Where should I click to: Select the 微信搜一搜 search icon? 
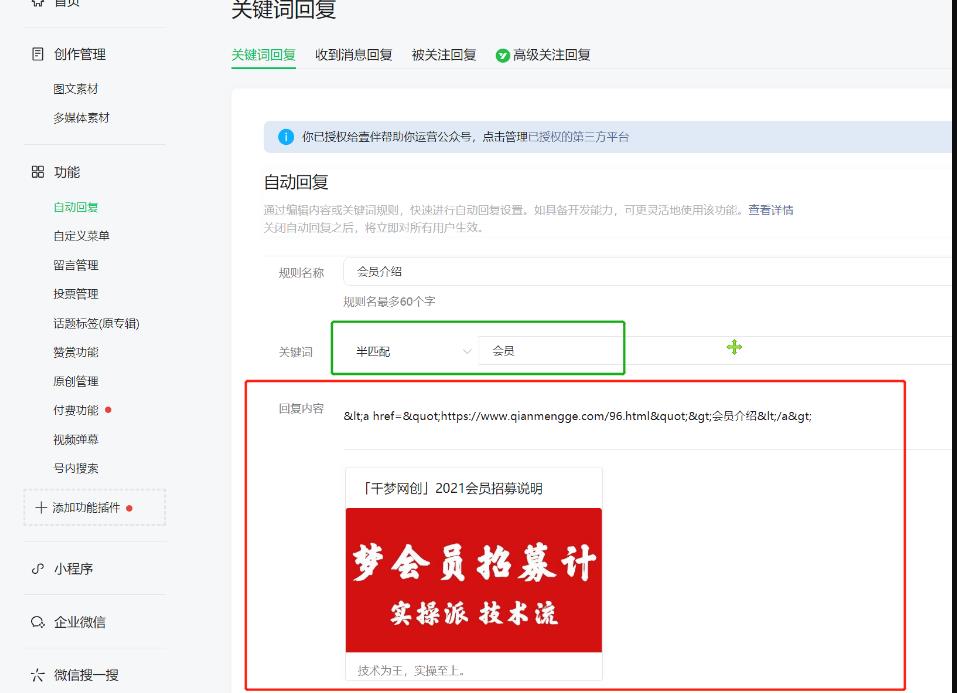(x=36, y=676)
